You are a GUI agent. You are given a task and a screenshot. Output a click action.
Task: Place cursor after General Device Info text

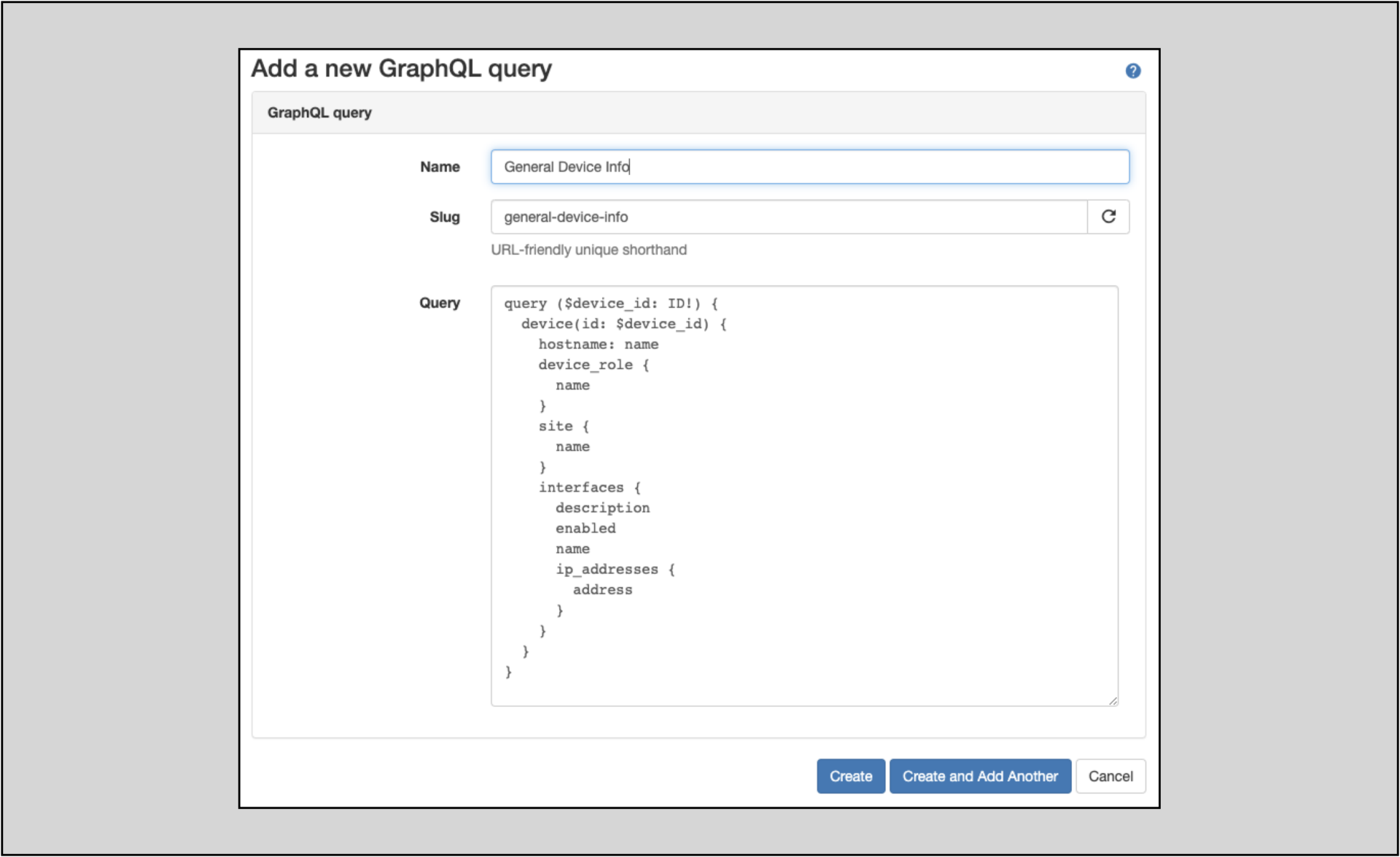[631, 166]
